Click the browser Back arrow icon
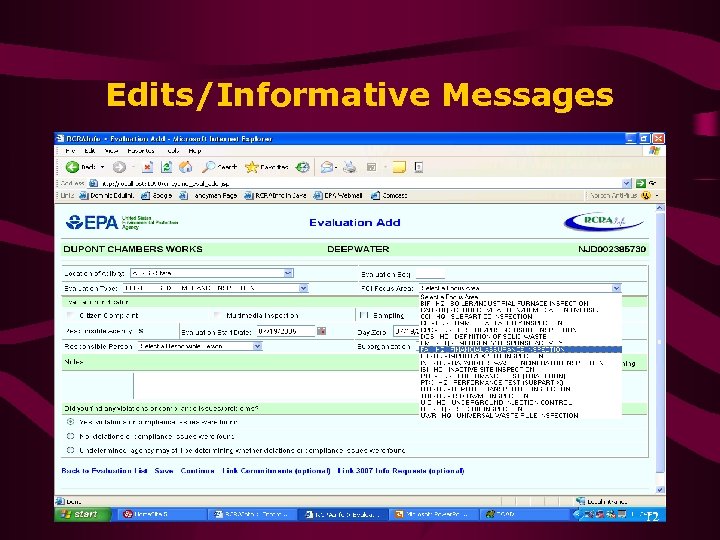 (x=73, y=167)
